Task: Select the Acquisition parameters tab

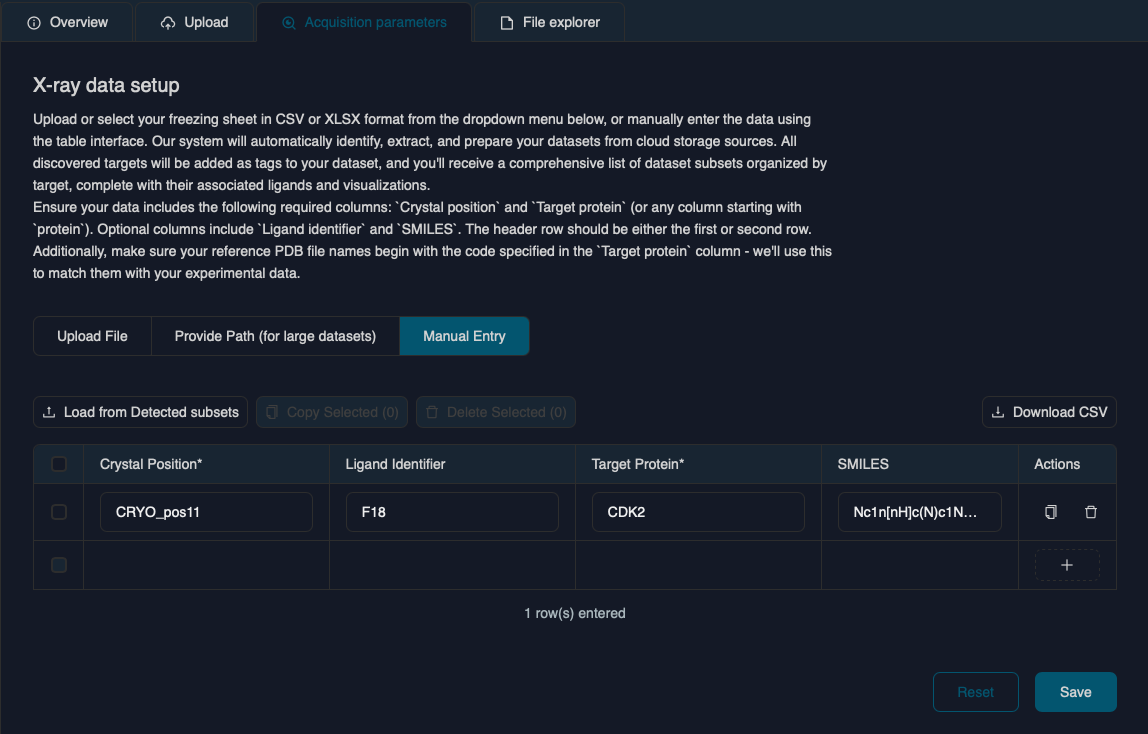Action: pos(364,22)
